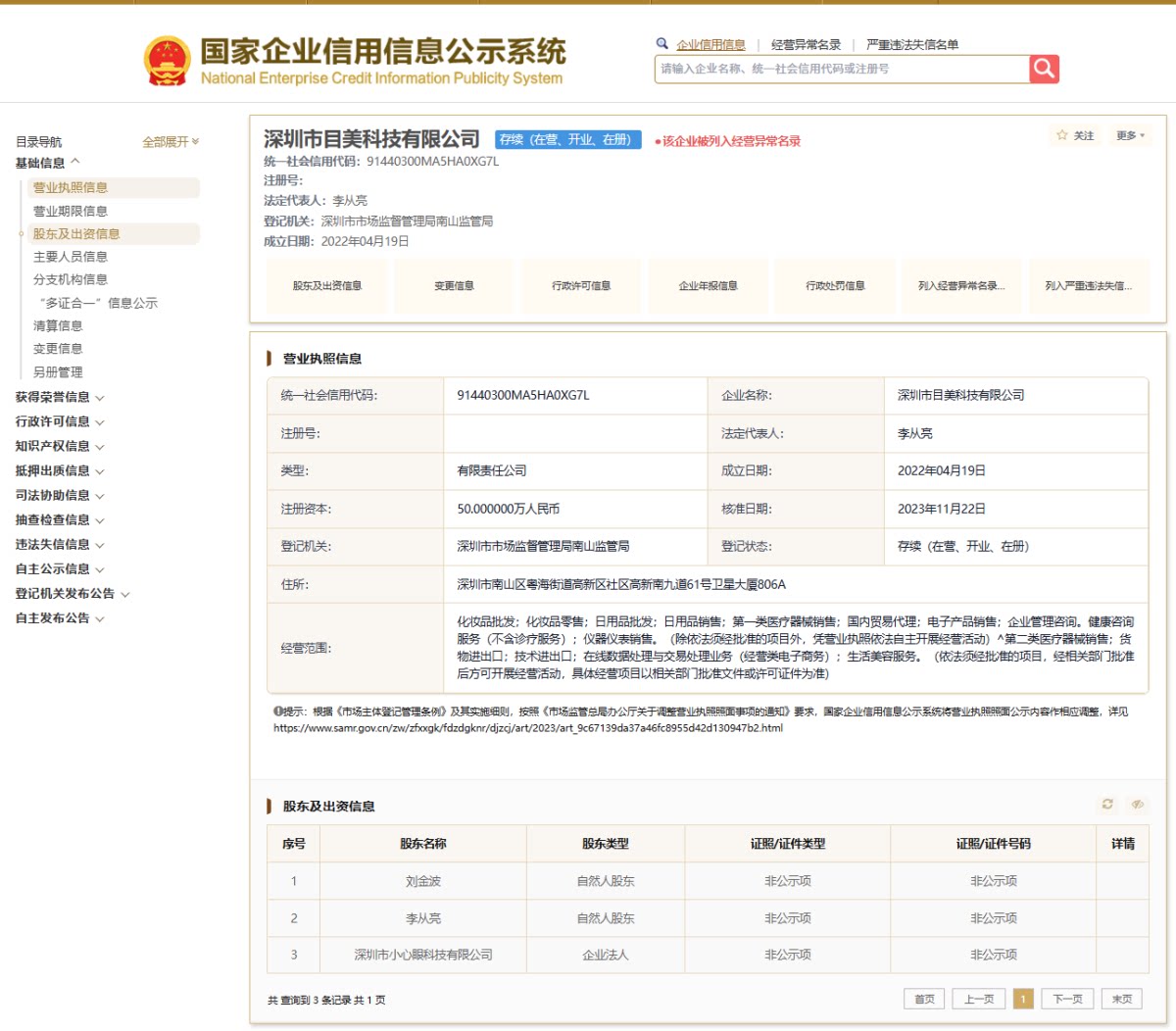1176x1031 pixels.
Task: Click the 有限责任公司 type value
Action: point(492,470)
